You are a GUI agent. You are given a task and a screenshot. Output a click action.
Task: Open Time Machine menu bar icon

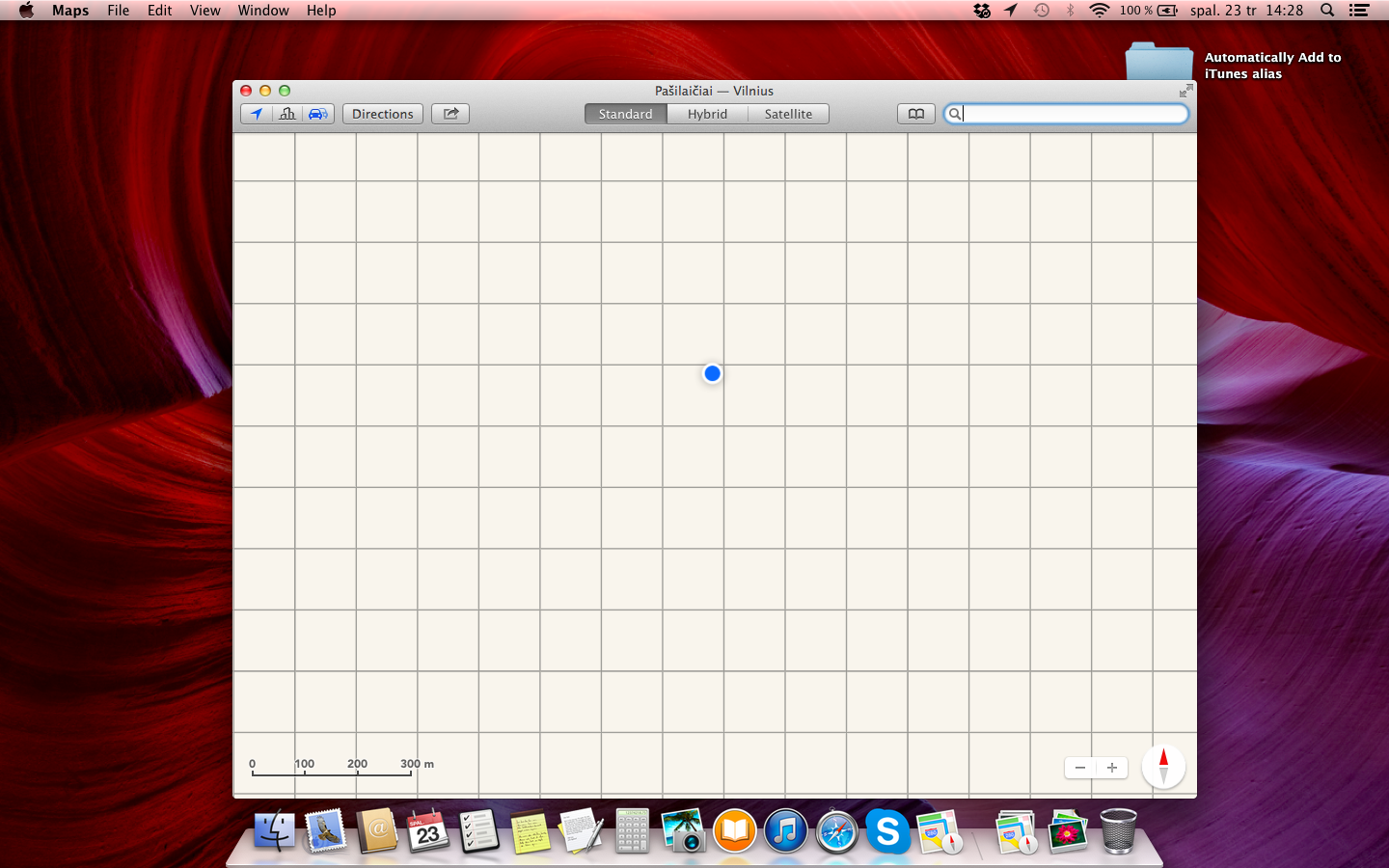click(1041, 11)
